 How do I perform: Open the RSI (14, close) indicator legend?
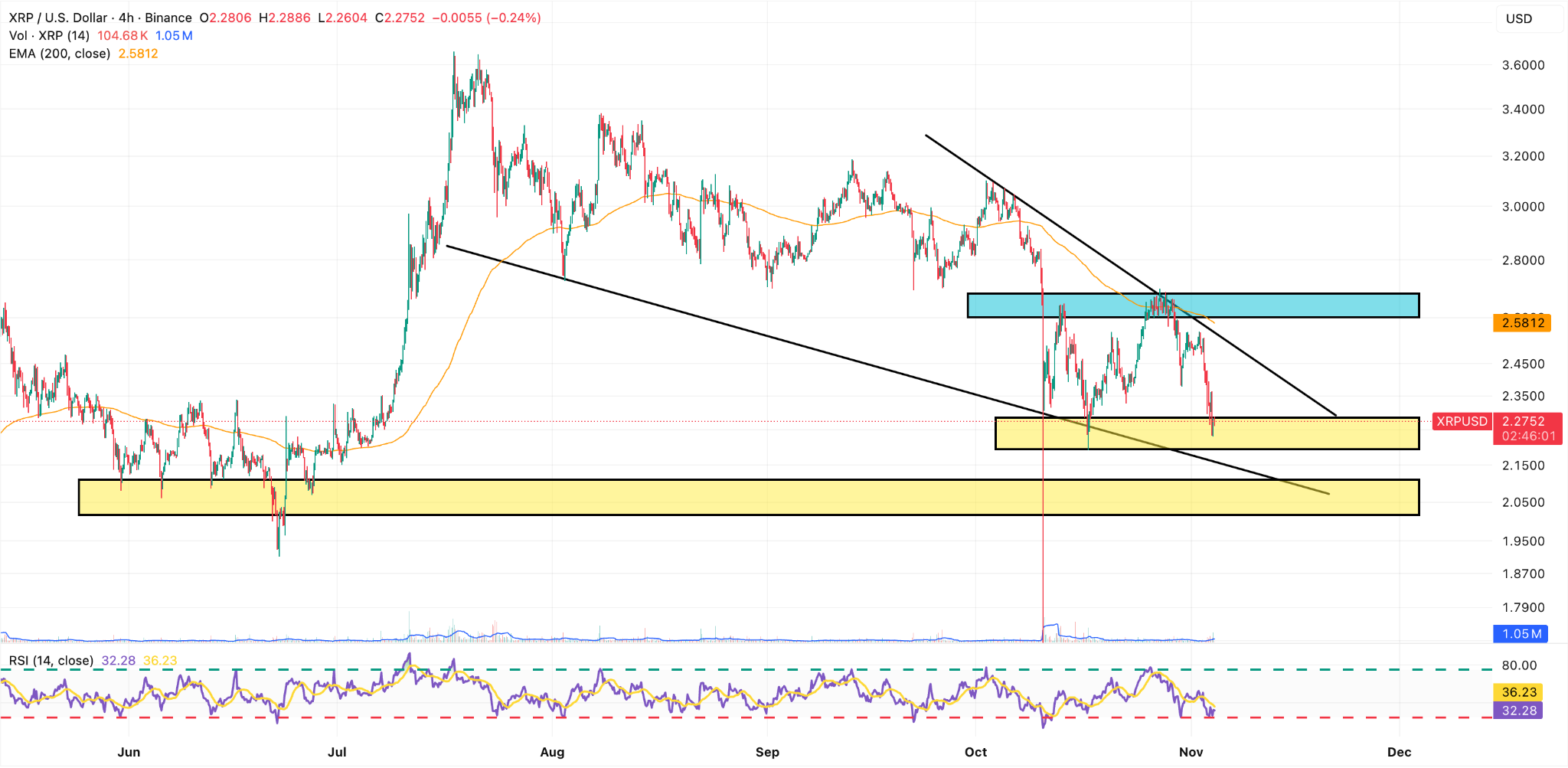point(51,660)
